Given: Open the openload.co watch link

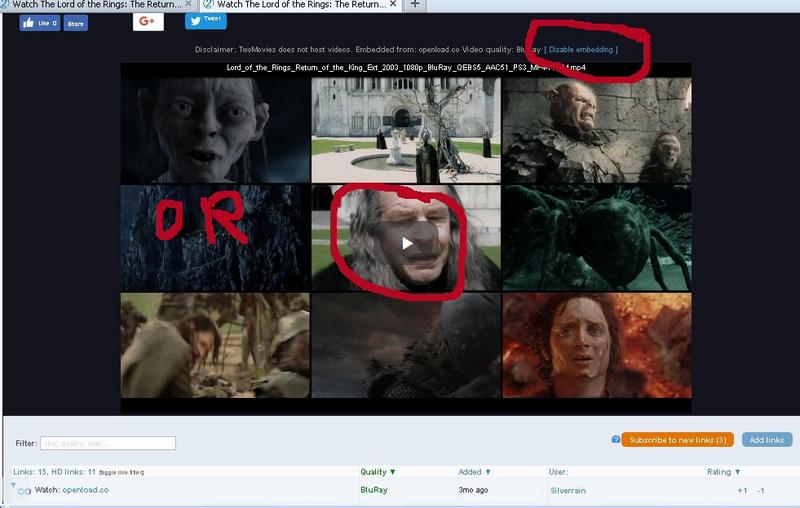Looking at the screenshot, I should click(x=86, y=490).
